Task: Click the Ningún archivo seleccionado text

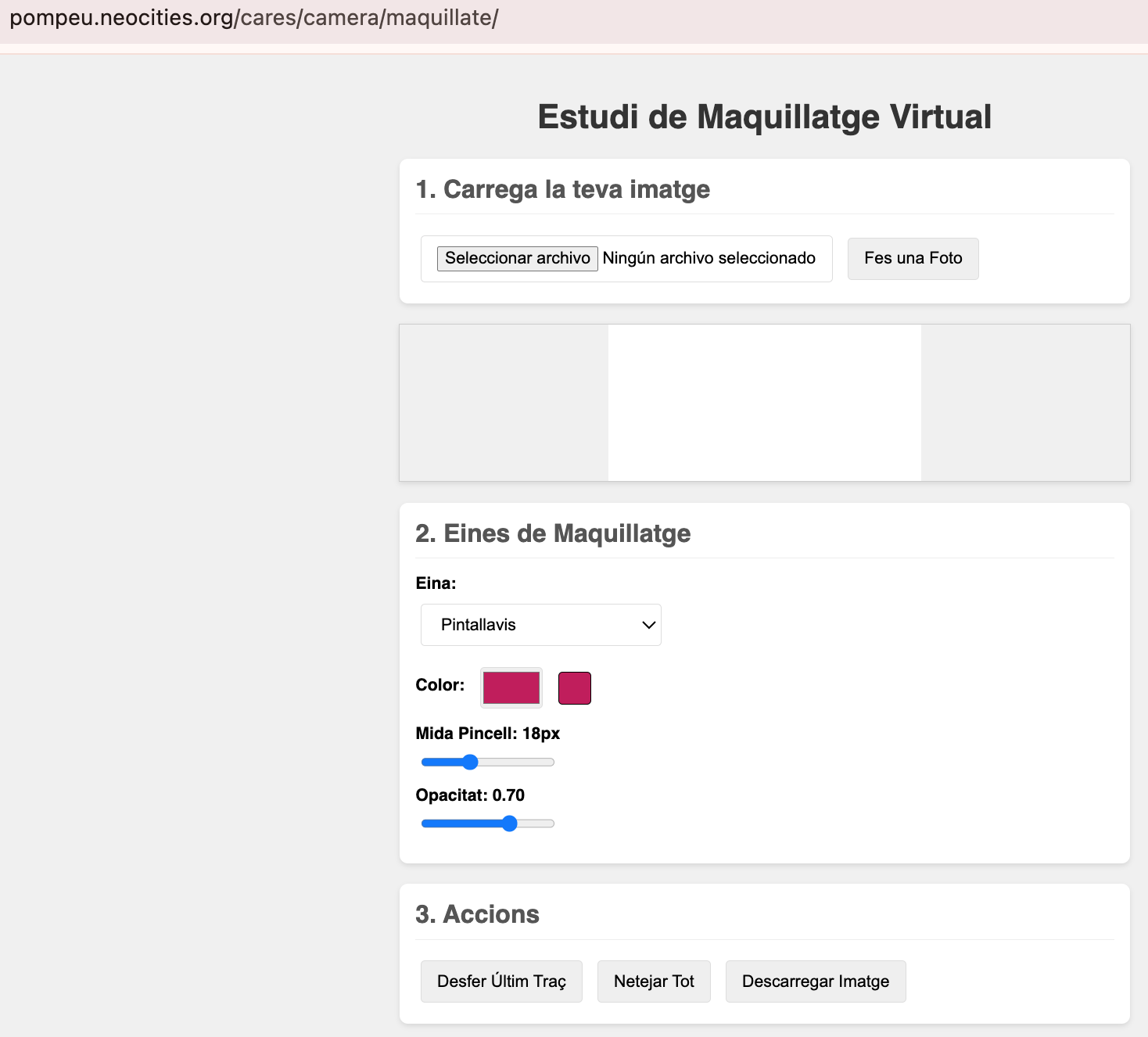Action: click(709, 258)
